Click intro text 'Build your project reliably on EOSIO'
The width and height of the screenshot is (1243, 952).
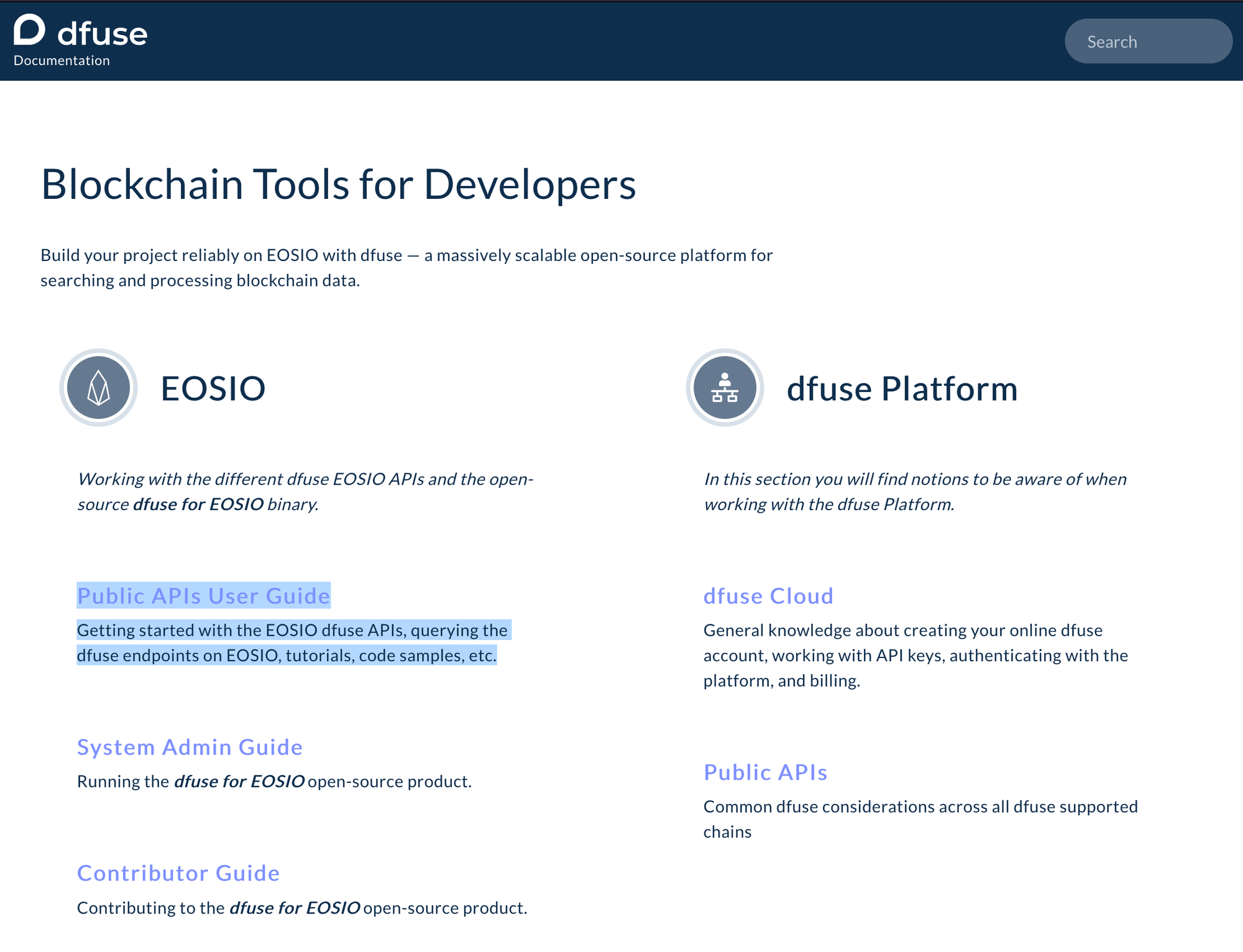click(180, 255)
